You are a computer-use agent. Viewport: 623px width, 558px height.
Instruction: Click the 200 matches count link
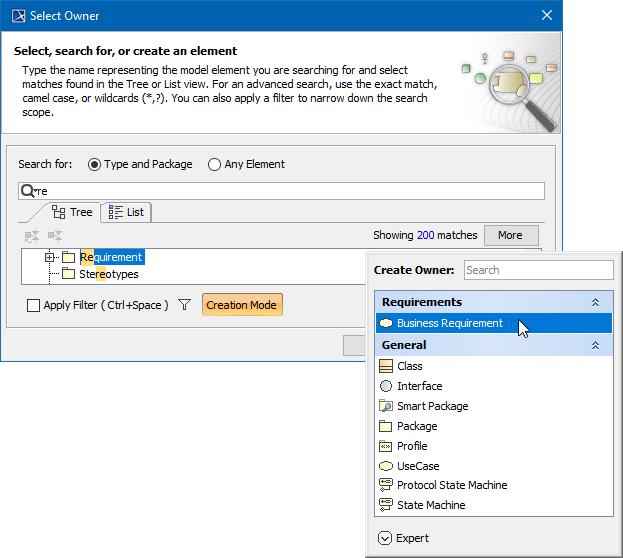tap(426, 235)
